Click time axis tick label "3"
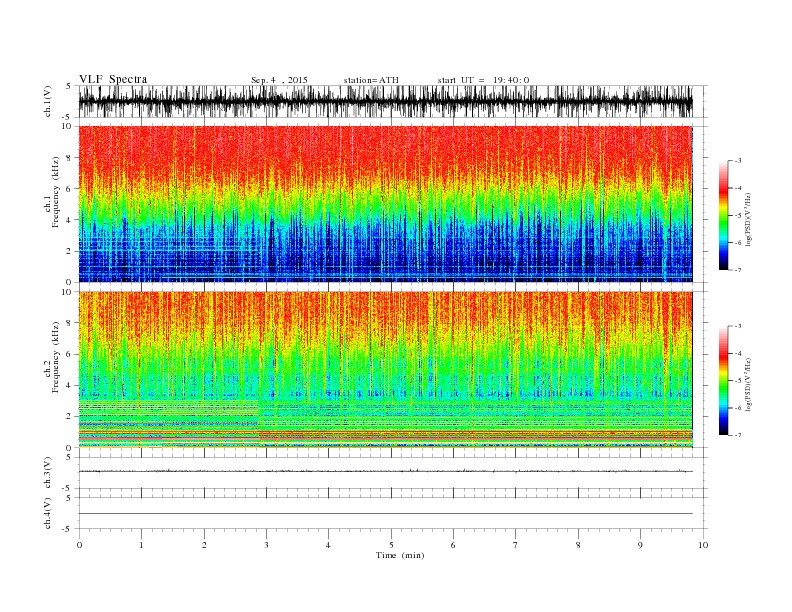Screen dimensions: 792x612 pyautogui.click(x=266, y=545)
